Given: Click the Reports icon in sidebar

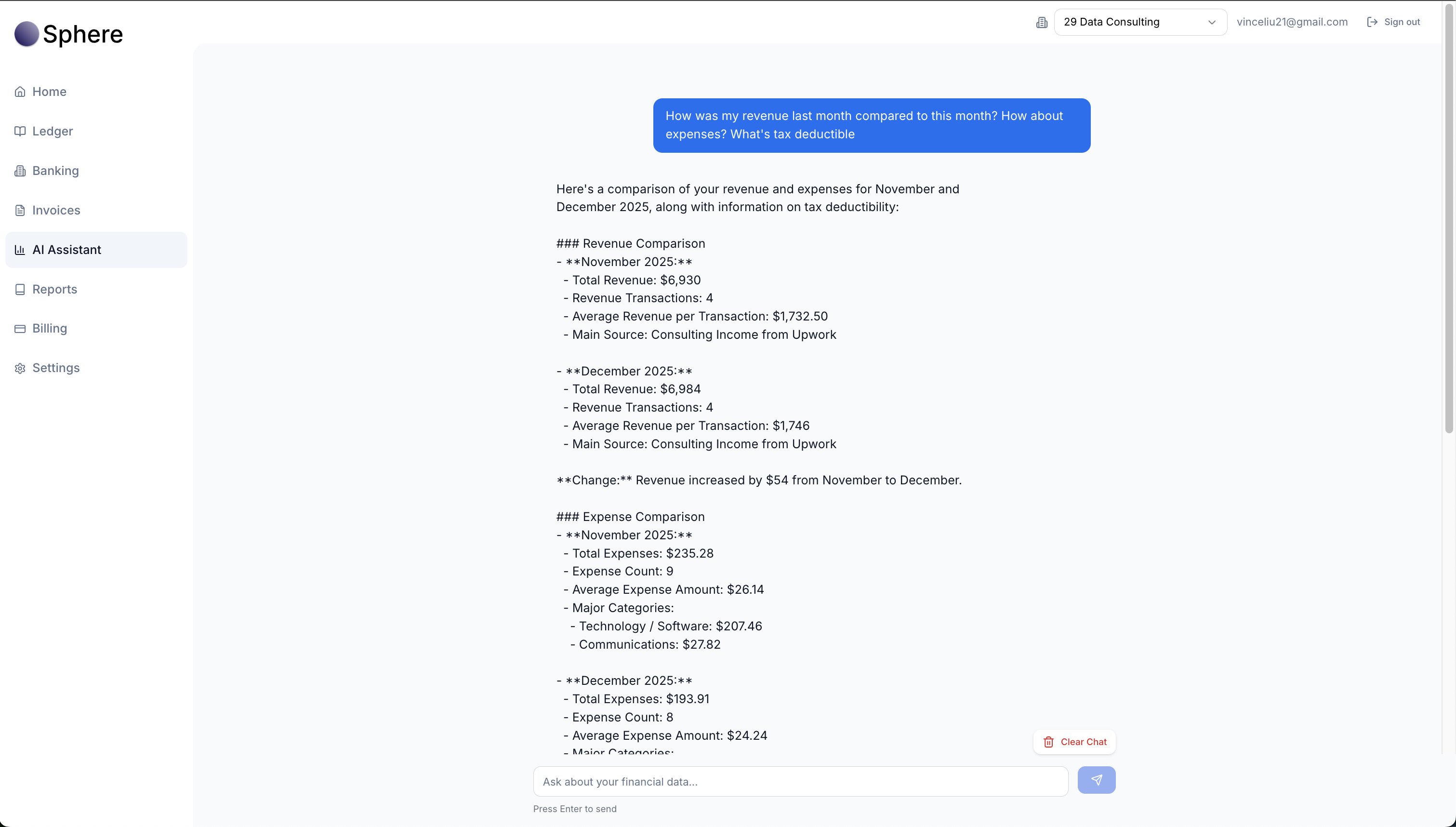Looking at the screenshot, I should click(20, 289).
